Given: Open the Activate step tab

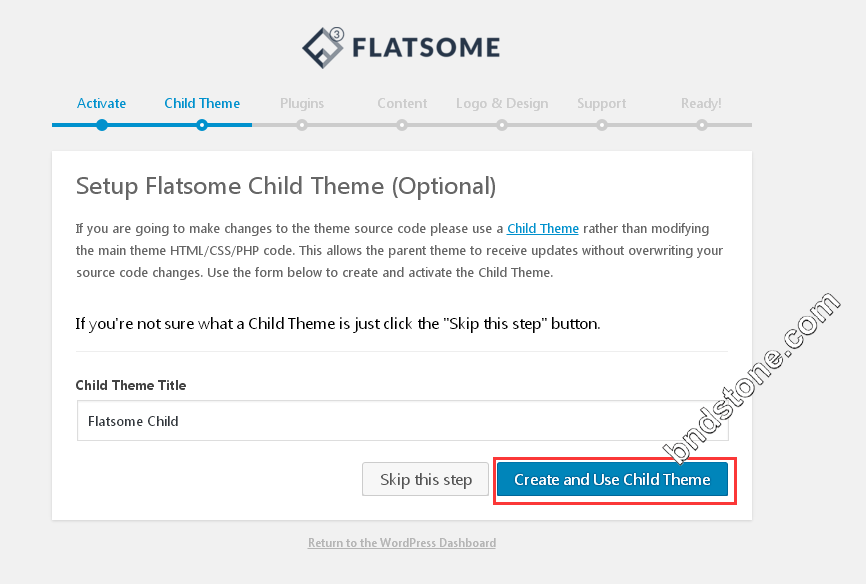Looking at the screenshot, I should 102,103.
